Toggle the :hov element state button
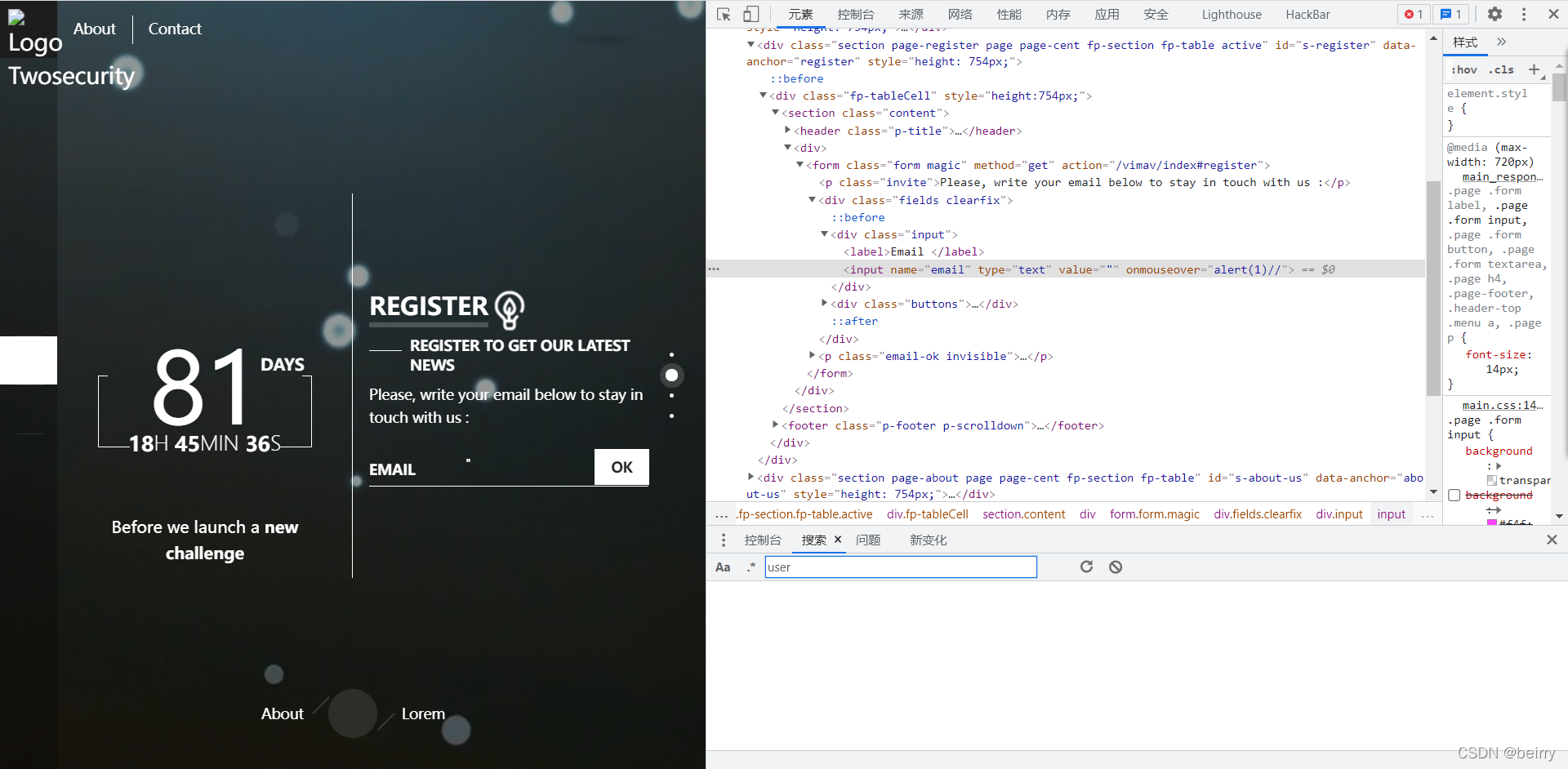Image resolution: width=1568 pixels, height=769 pixels. coord(1464,69)
